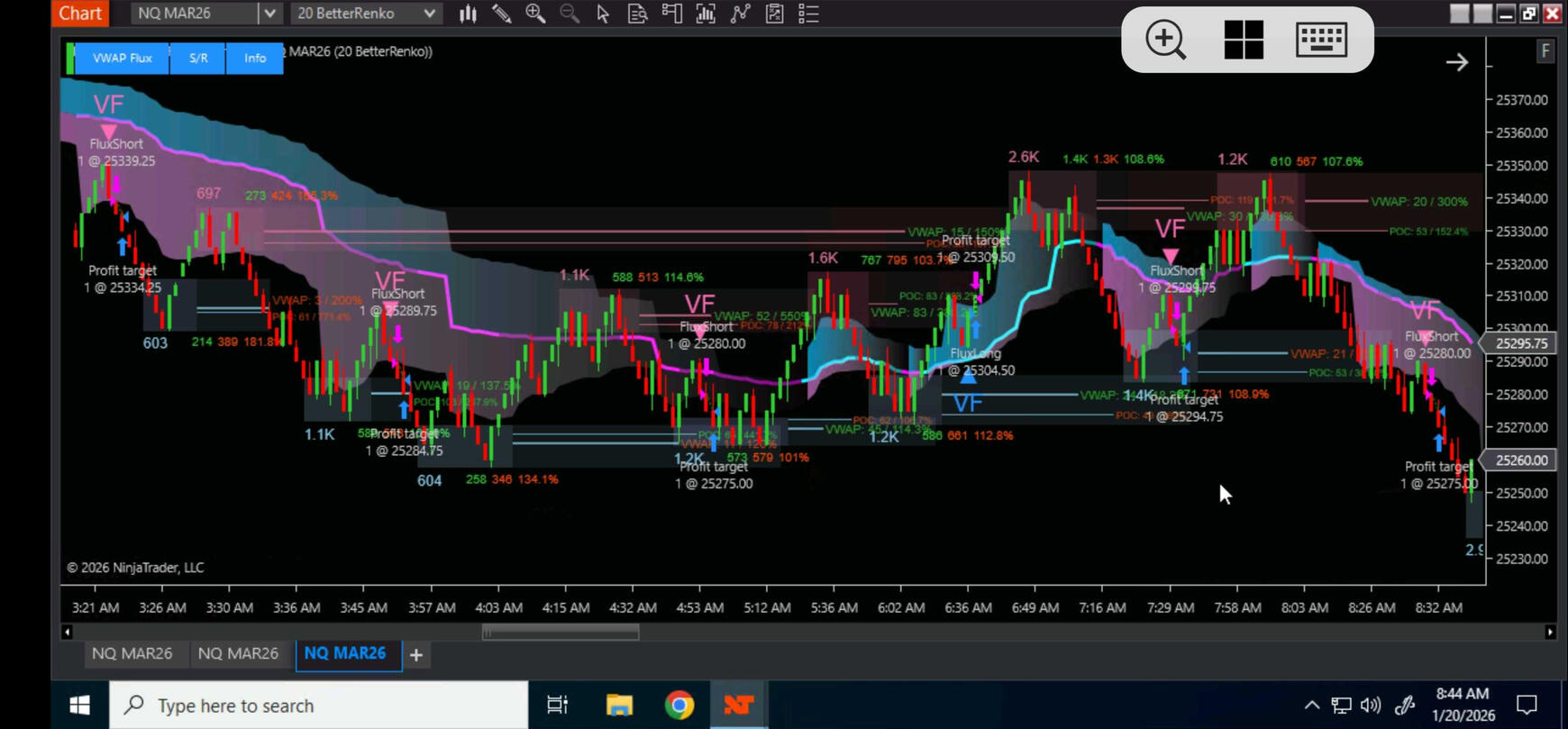Open the Indicators icon in toolbar
Viewport: 1568px width, 729px height.
click(x=706, y=14)
